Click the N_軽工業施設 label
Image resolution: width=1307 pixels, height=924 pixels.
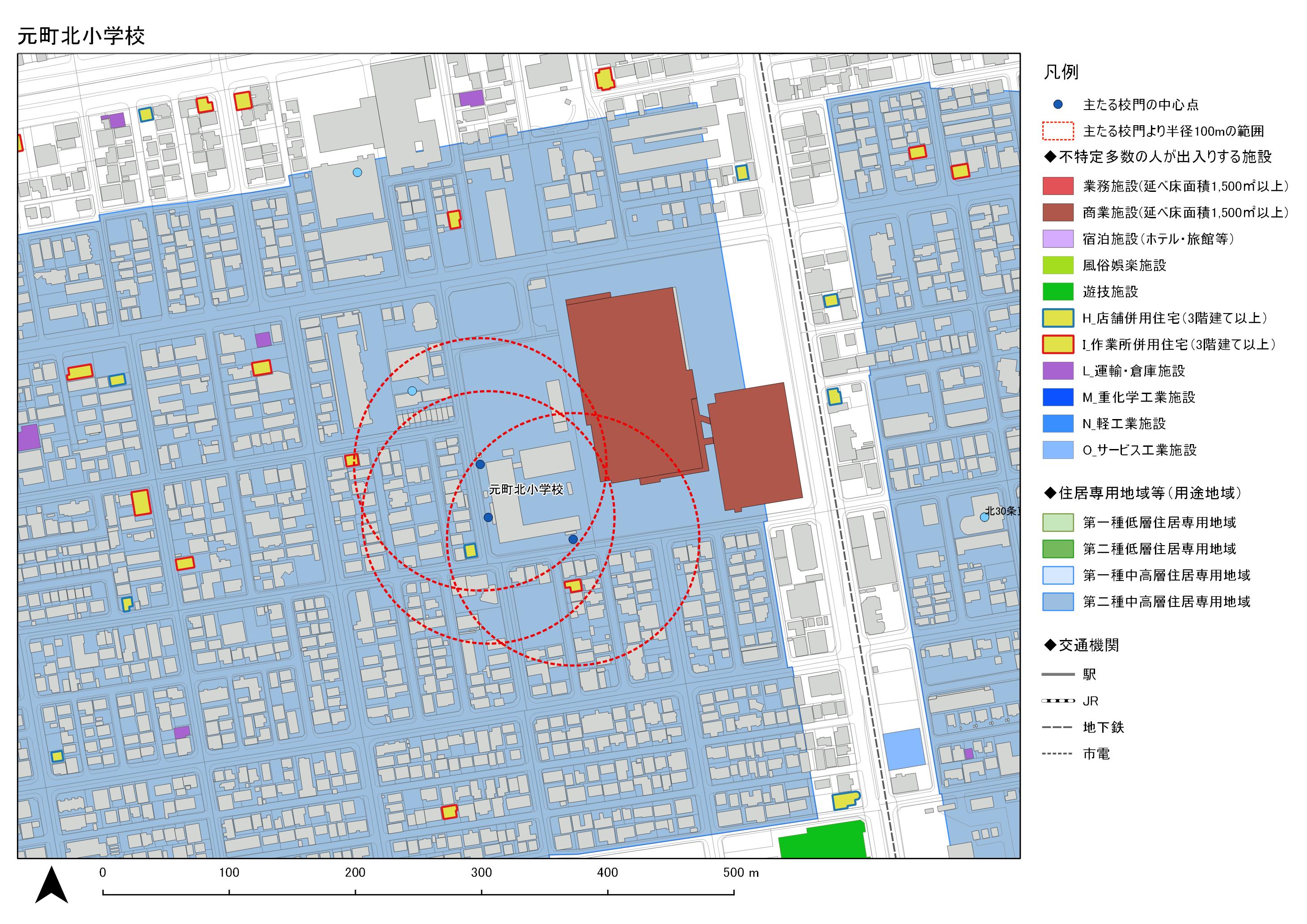point(1124,424)
